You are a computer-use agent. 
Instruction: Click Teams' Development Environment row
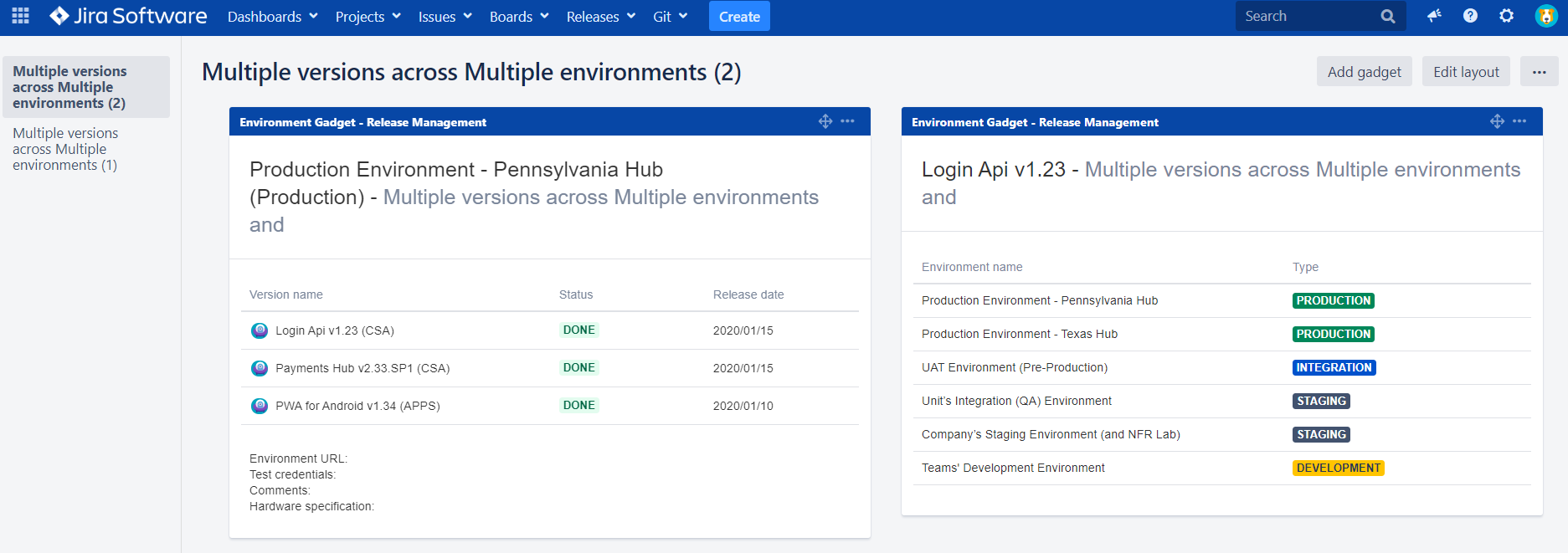[x=1222, y=468]
